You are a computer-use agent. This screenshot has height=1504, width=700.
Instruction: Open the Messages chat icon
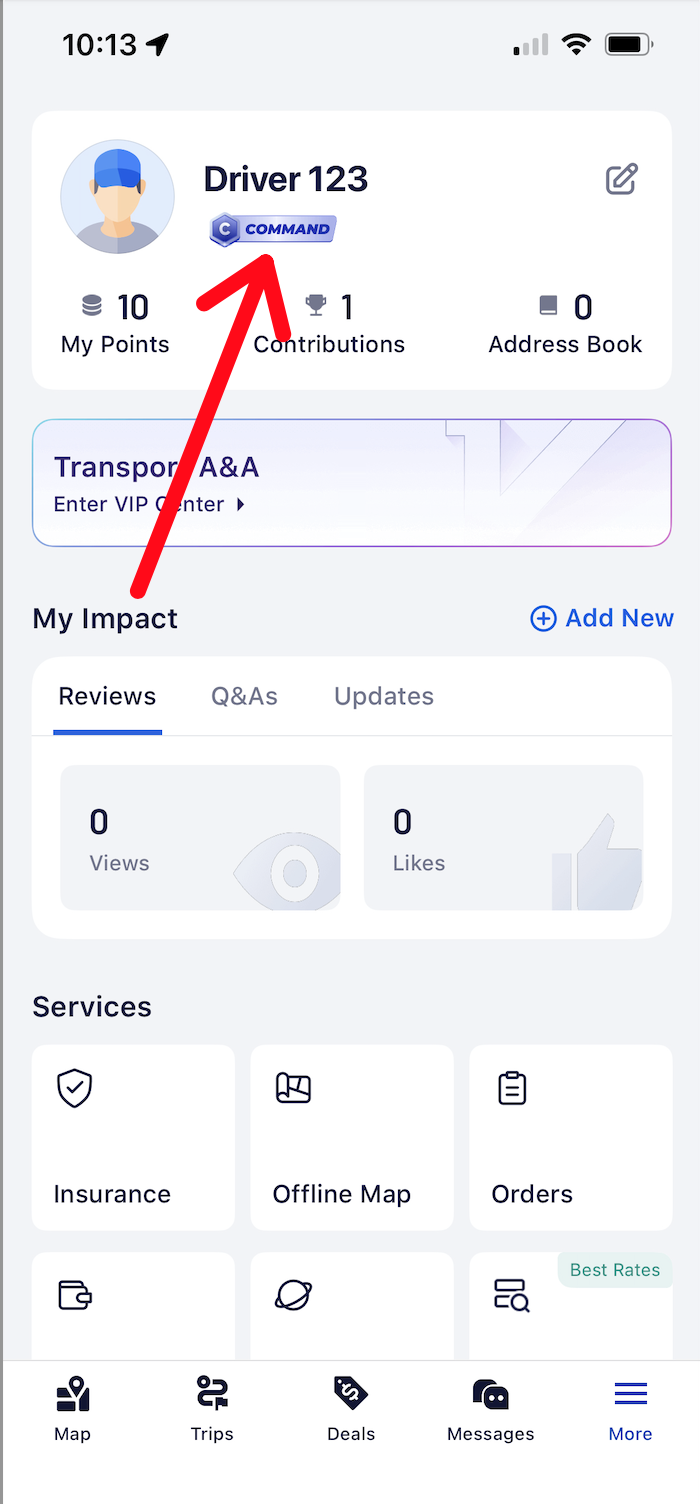(490, 1393)
